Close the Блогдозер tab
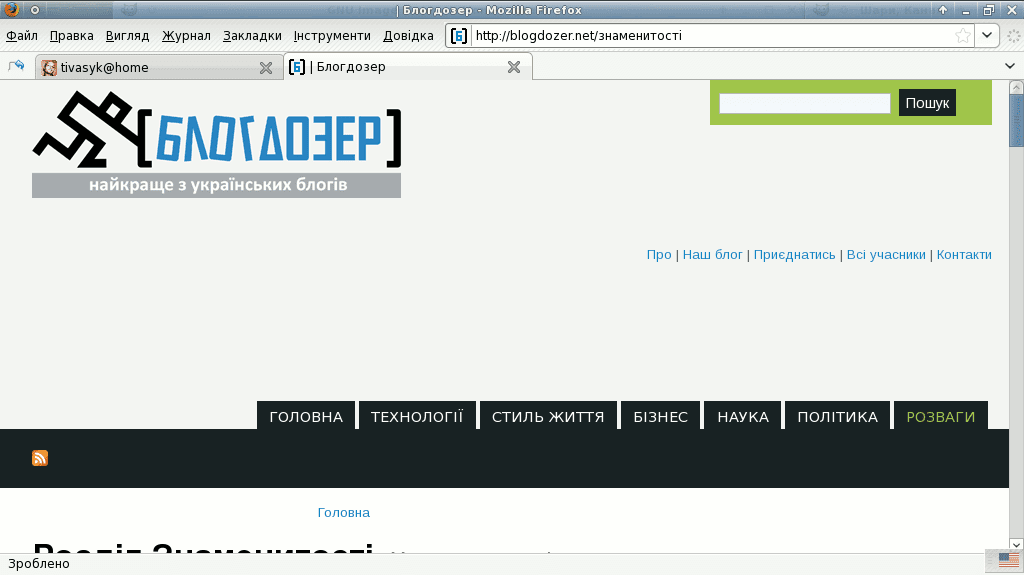Viewport: 1024px width, 575px height. [514, 67]
